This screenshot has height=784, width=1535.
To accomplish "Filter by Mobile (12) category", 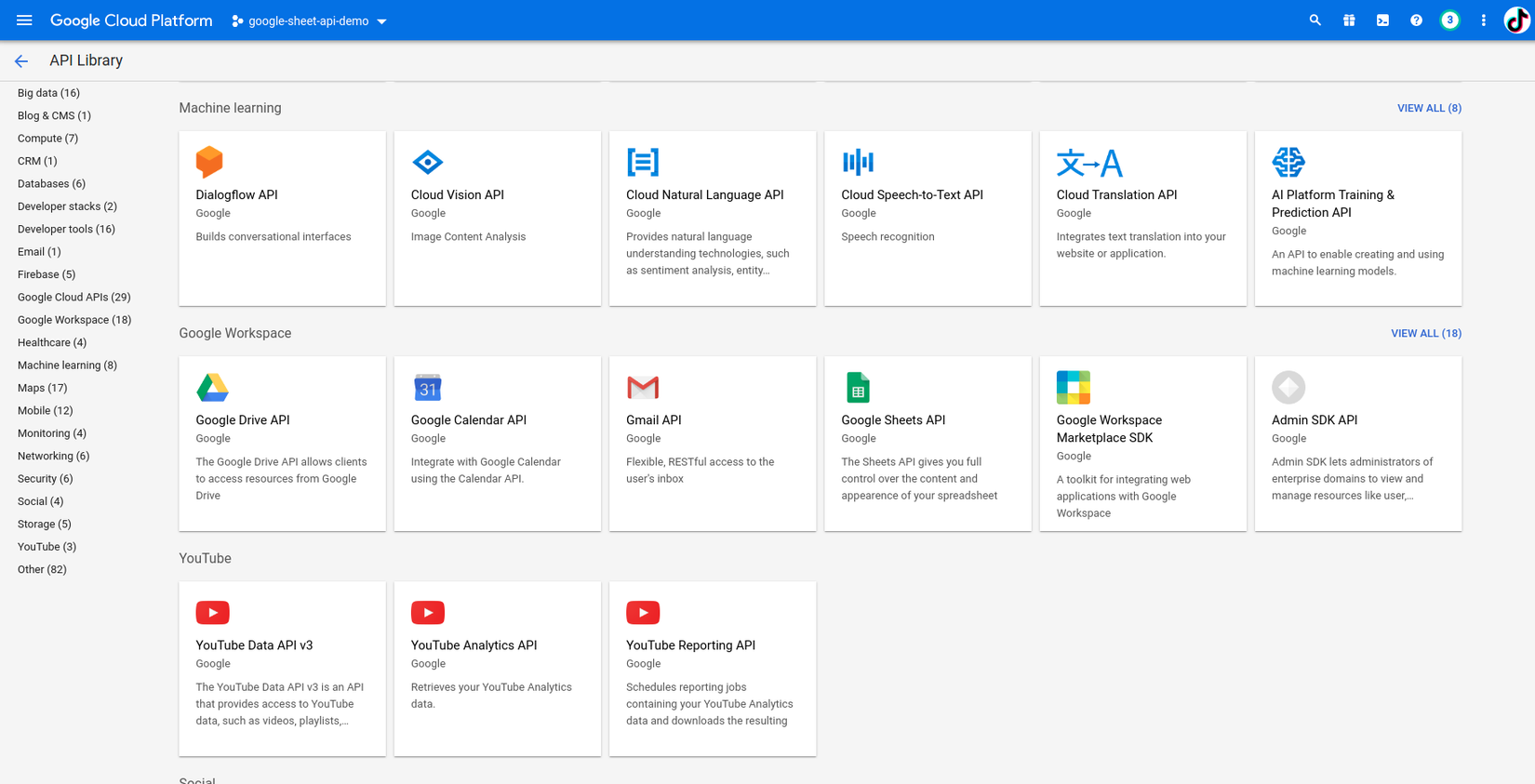I will [45, 411].
